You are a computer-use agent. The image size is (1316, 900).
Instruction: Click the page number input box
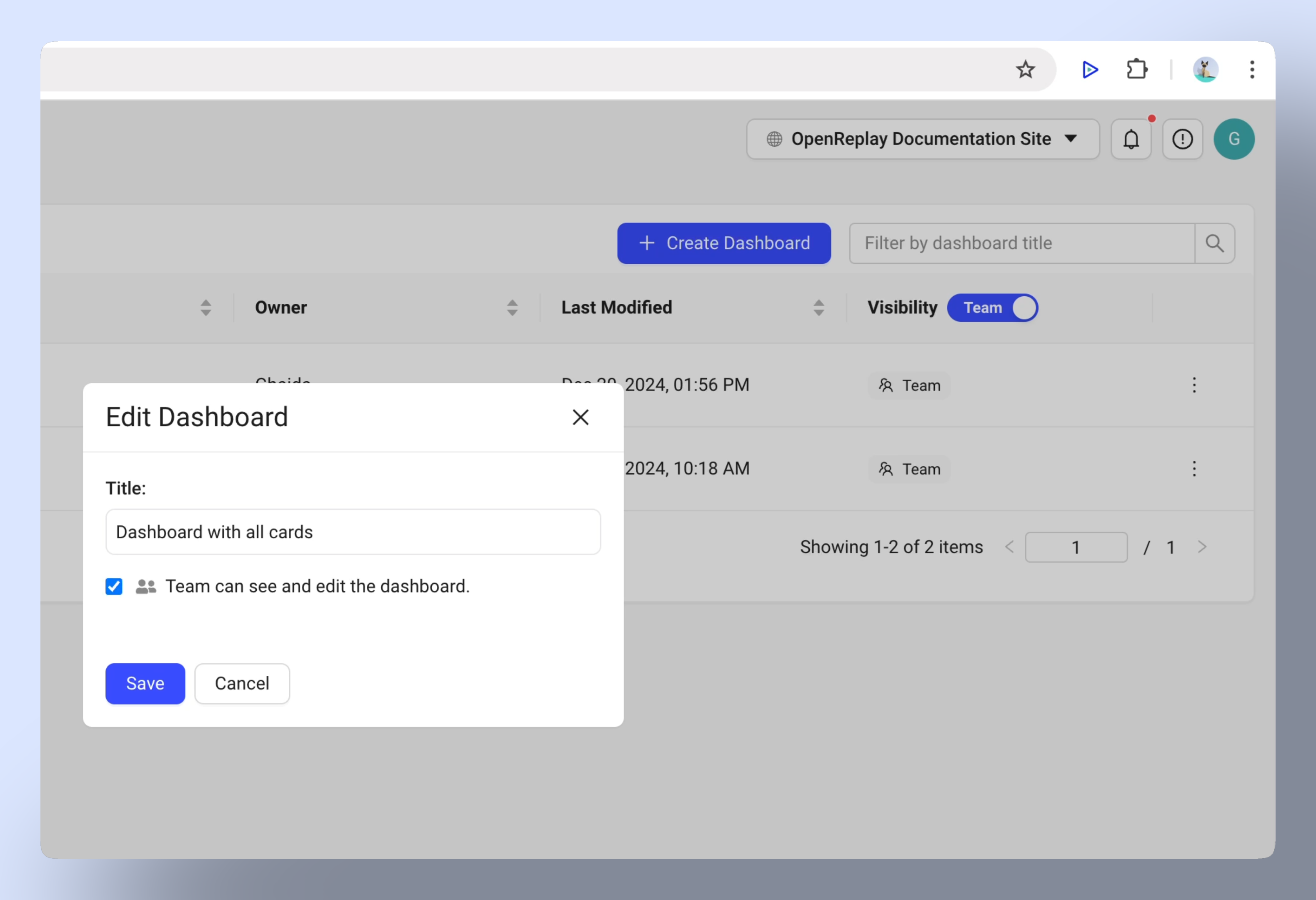pyautogui.click(x=1076, y=547)
